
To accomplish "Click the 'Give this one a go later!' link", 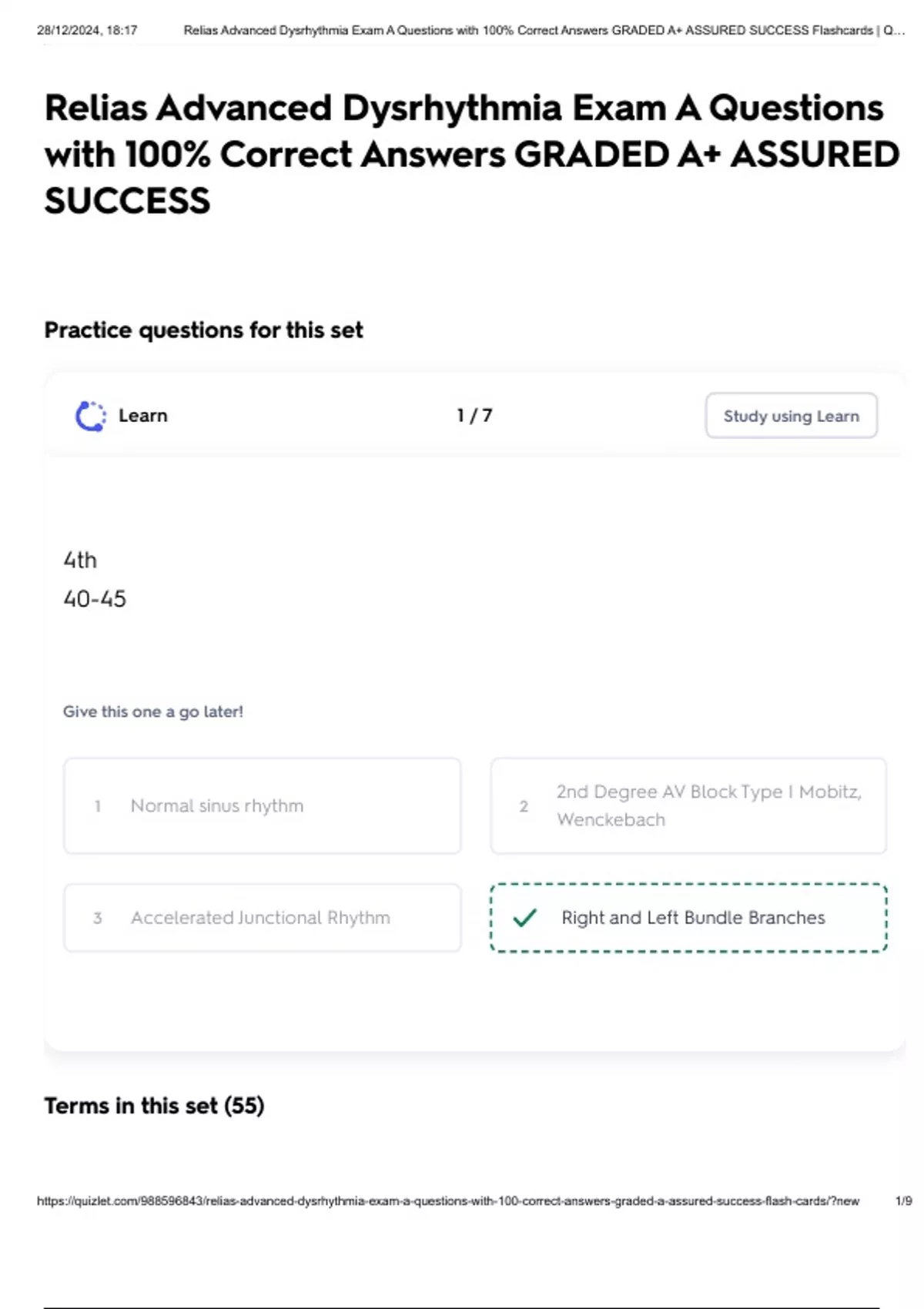I will pos(153,711).
